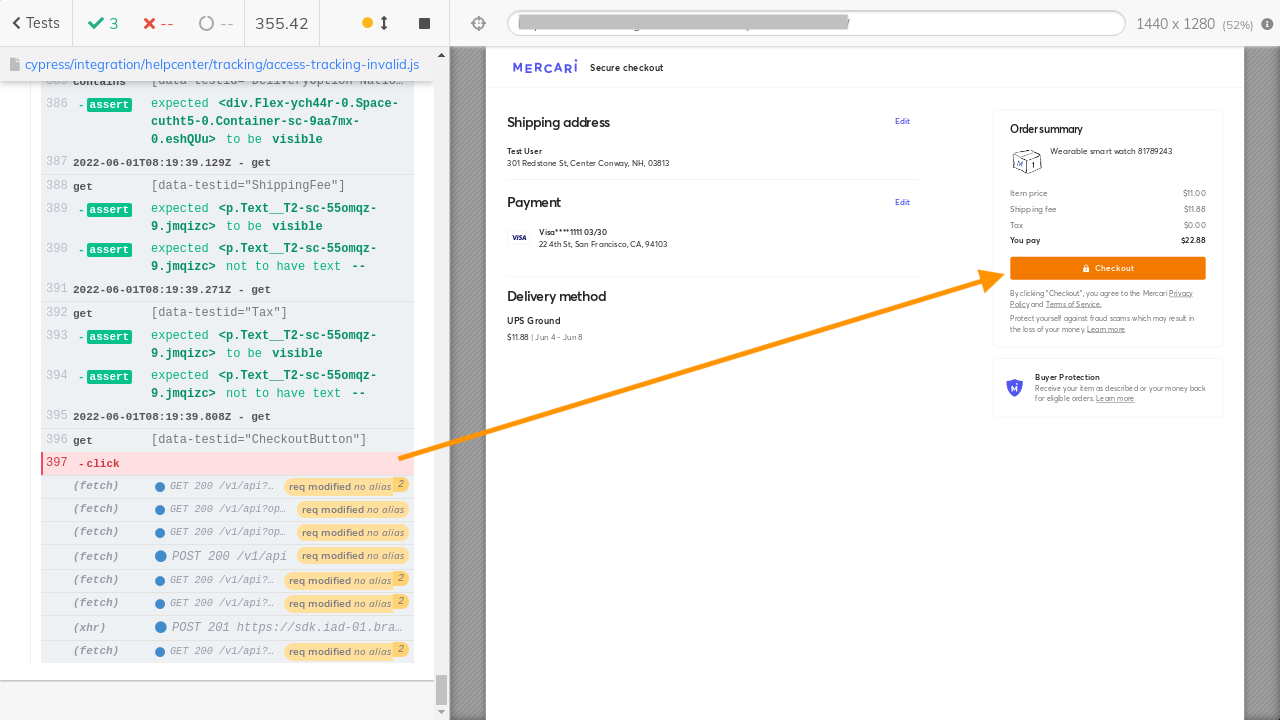Open viewport size 1440 x 1280 info
The width and height of the screenshot is (1280, 720).
coord(1195,24)
